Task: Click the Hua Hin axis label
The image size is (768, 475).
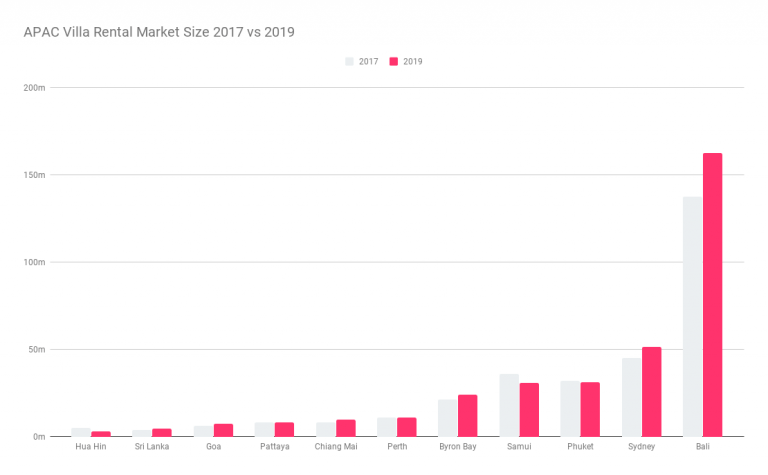Action: pyautogui.click(x=91, y=447)
